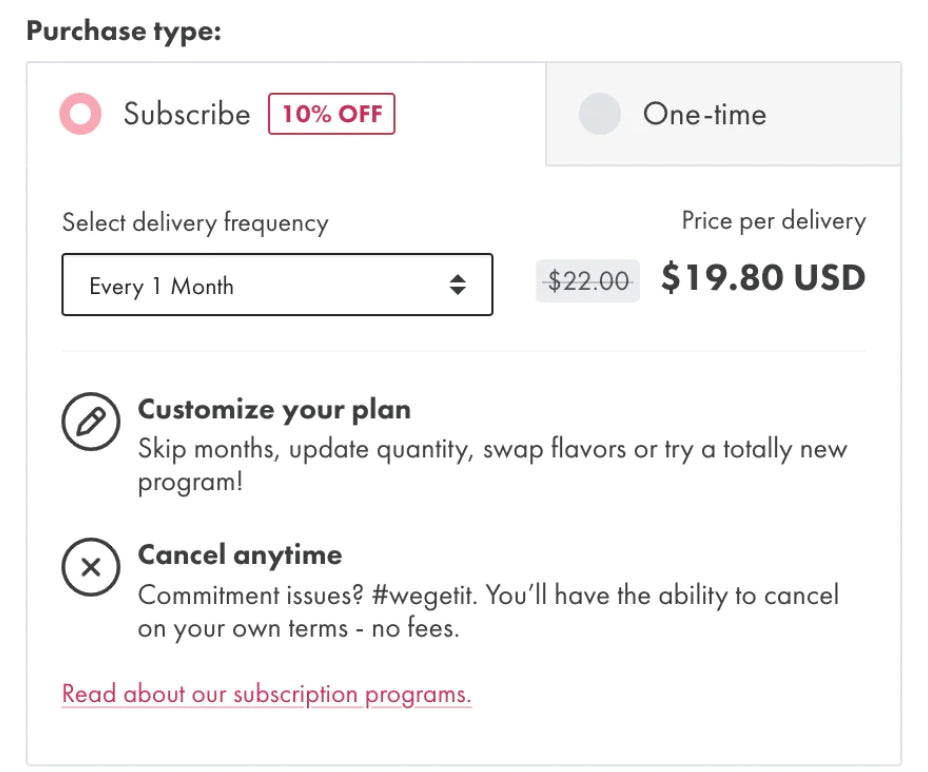928x772 pixels.
Task: Click the Subscribe tab label text
Action: click(187, 114)
